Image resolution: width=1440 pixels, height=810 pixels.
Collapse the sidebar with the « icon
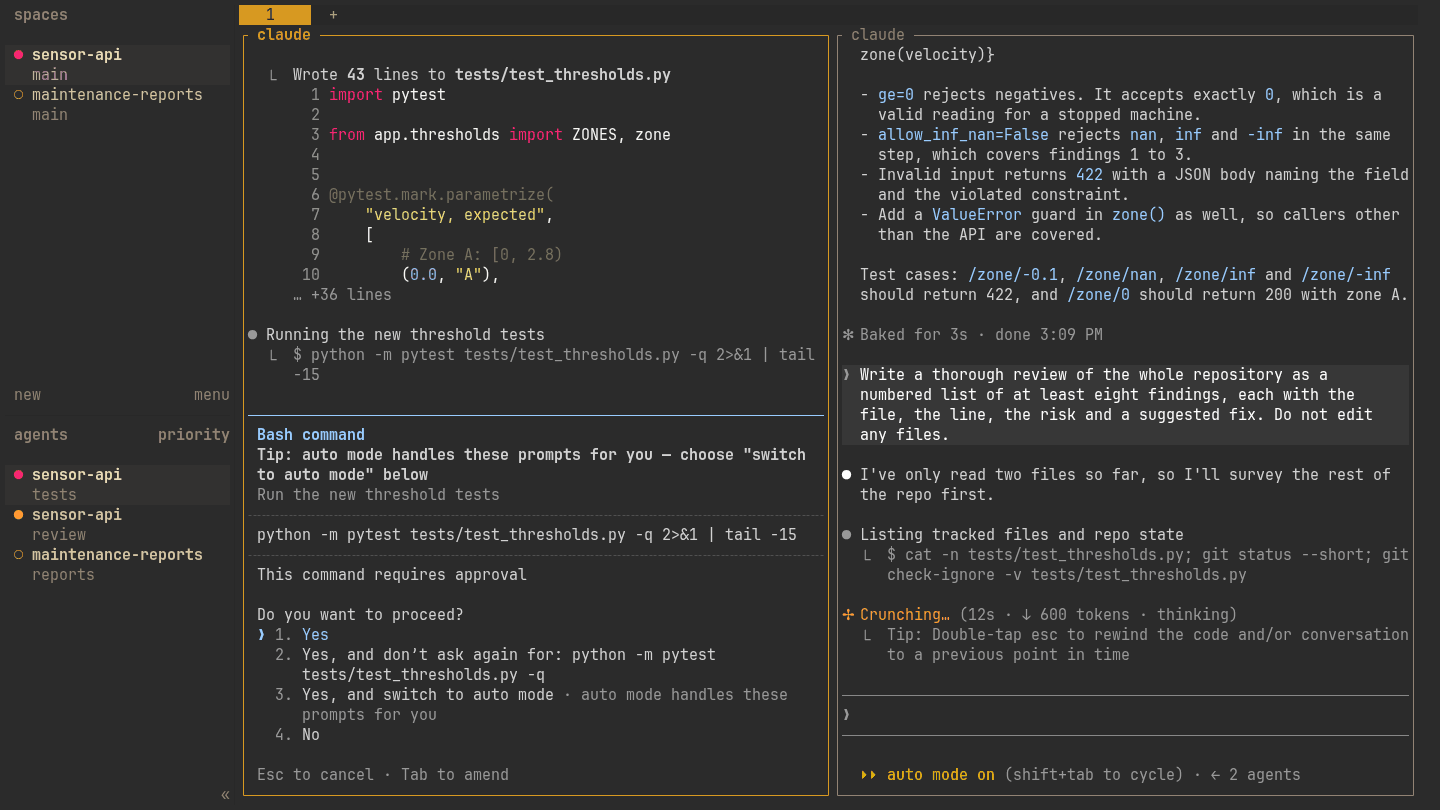point(225,795)
